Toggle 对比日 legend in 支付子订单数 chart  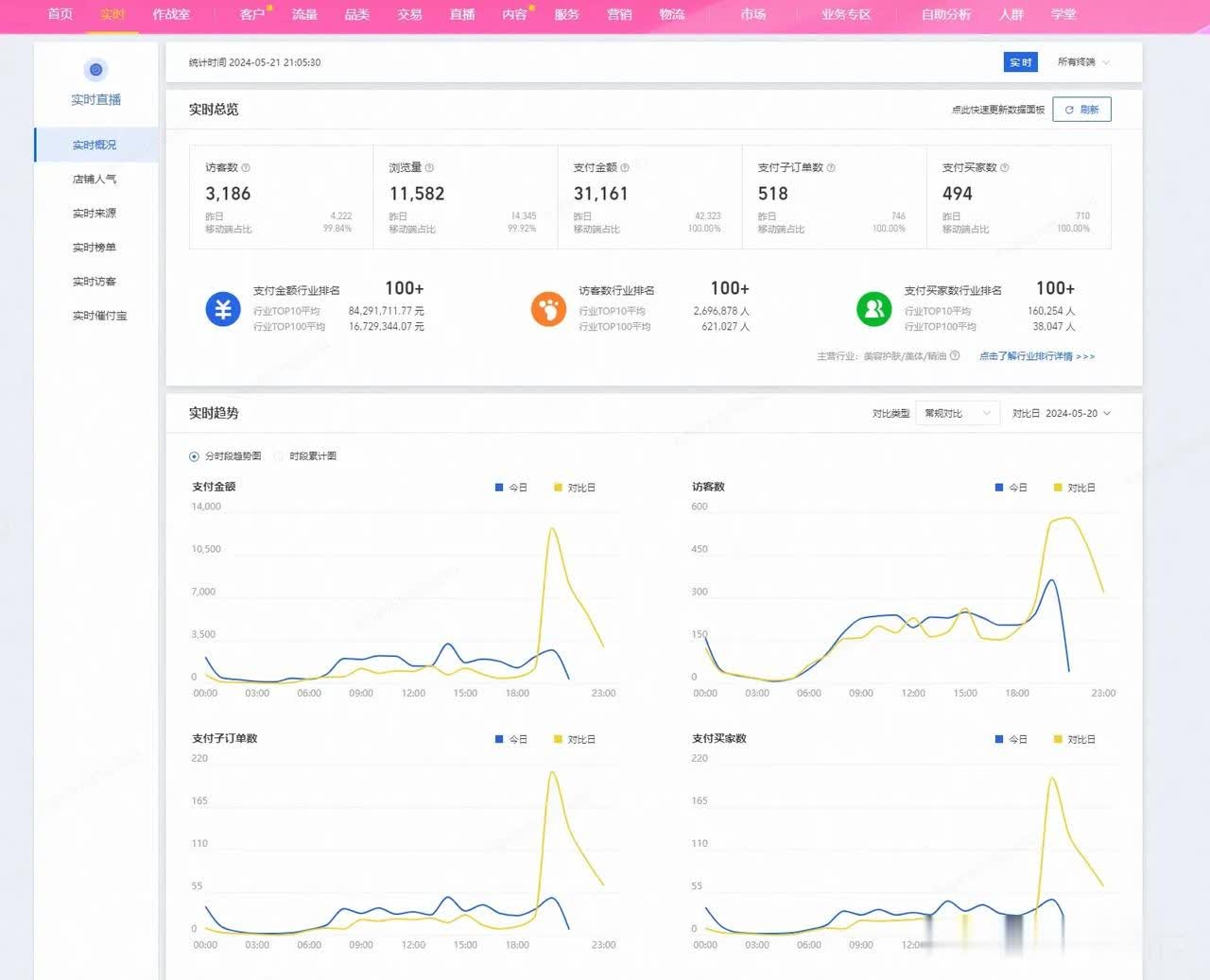point(575,739)
